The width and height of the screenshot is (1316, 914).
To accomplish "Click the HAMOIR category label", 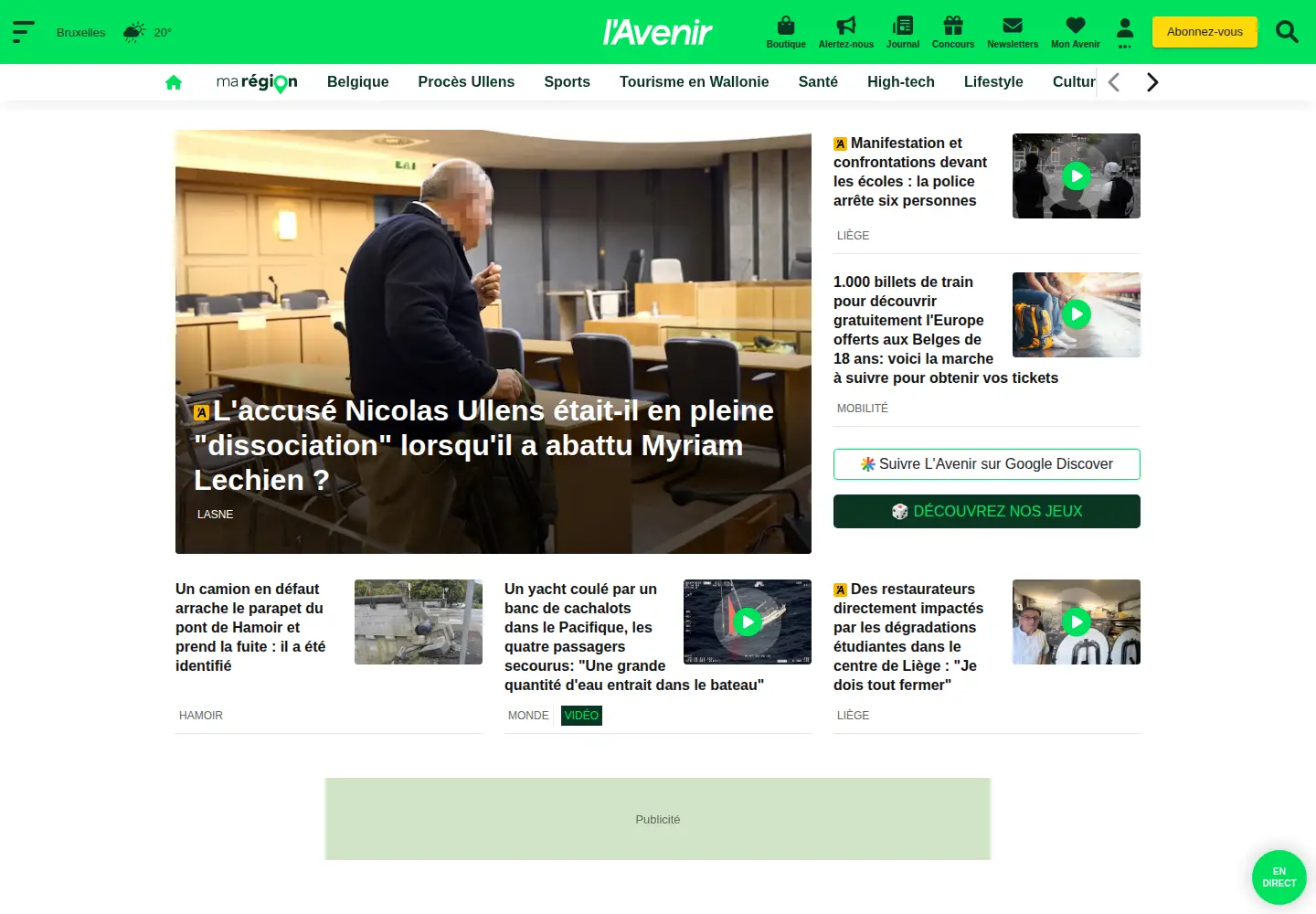I will tap(201, 716).
